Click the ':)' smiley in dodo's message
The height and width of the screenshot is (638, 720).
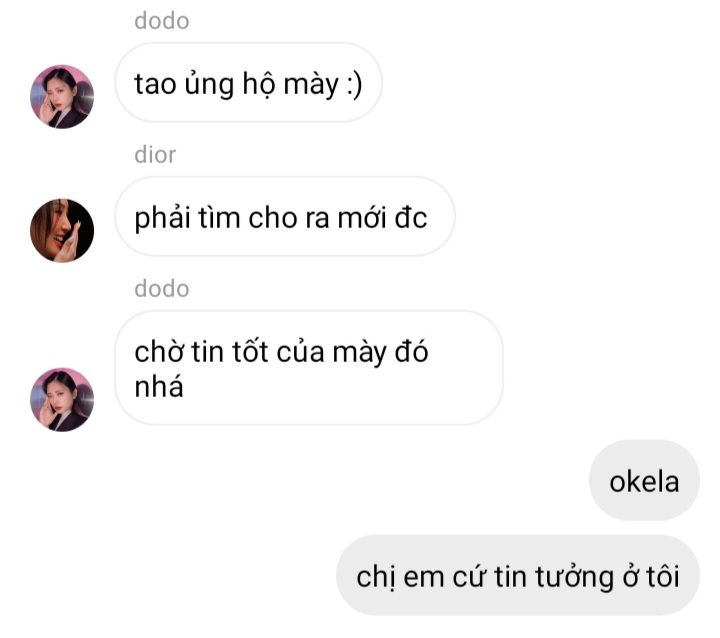(x=354, y=85)
